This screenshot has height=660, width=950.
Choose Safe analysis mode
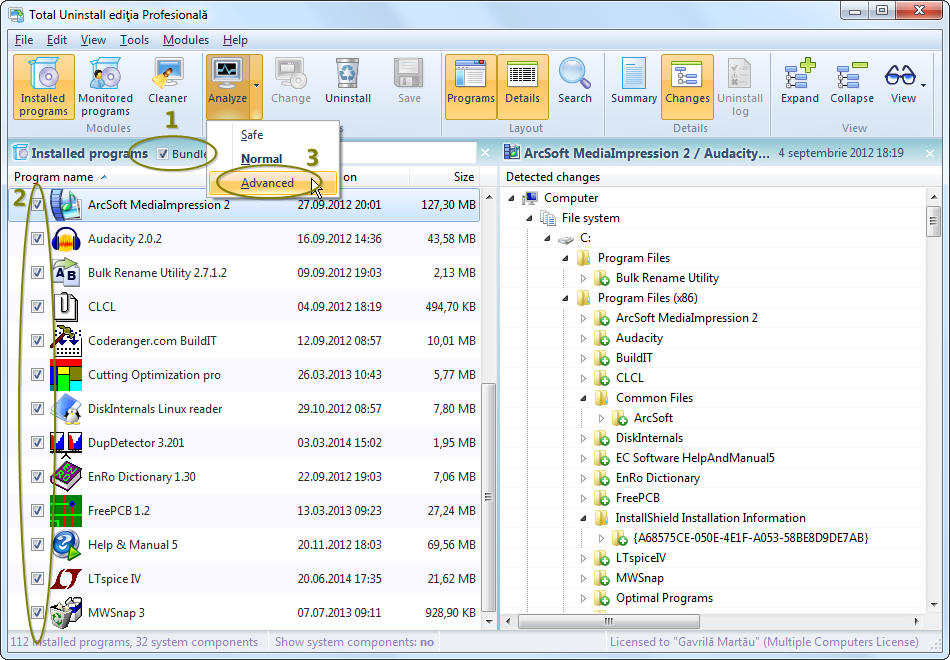252,135
